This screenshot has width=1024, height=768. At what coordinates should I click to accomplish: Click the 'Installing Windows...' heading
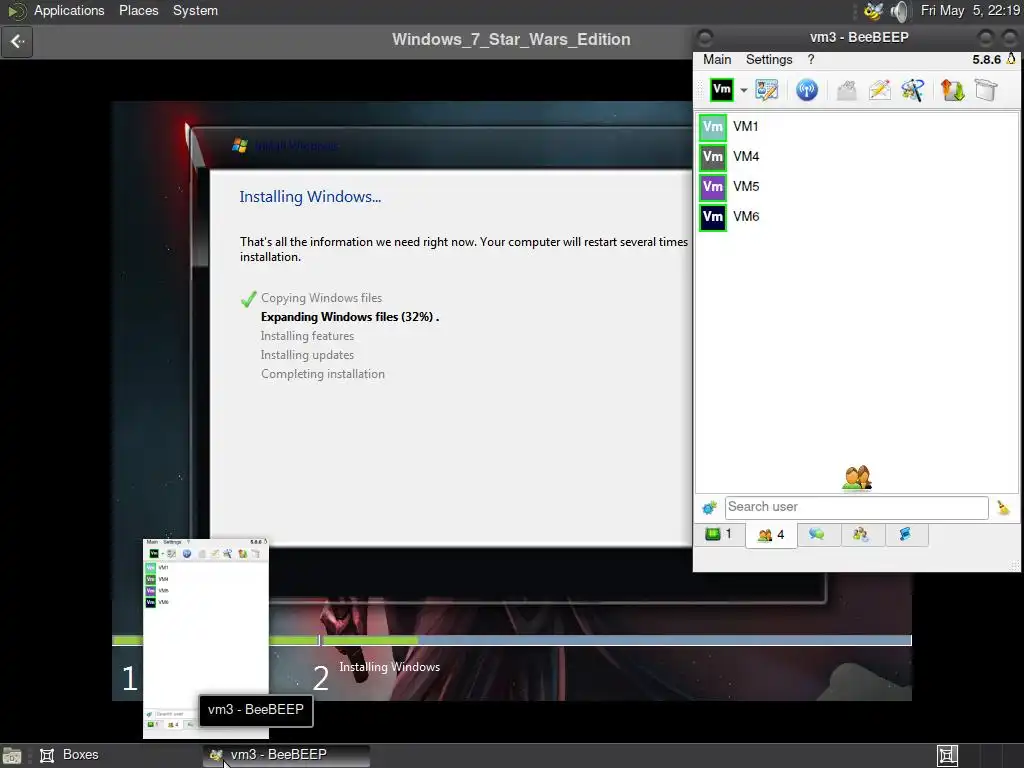click(x=310, y=197)
